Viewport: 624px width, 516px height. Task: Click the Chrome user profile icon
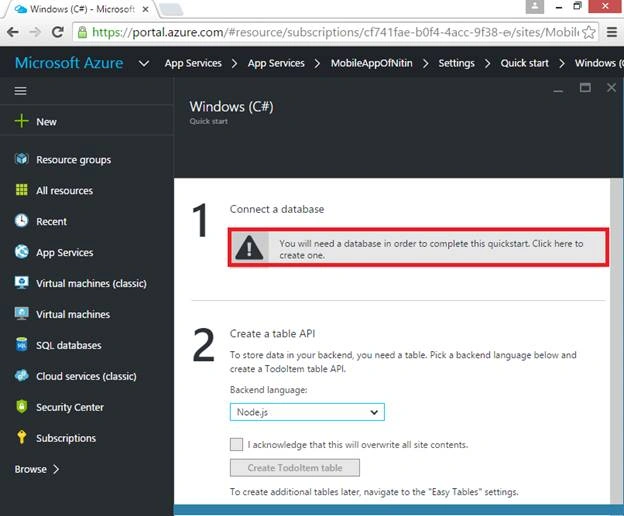[x=534, y=6]
